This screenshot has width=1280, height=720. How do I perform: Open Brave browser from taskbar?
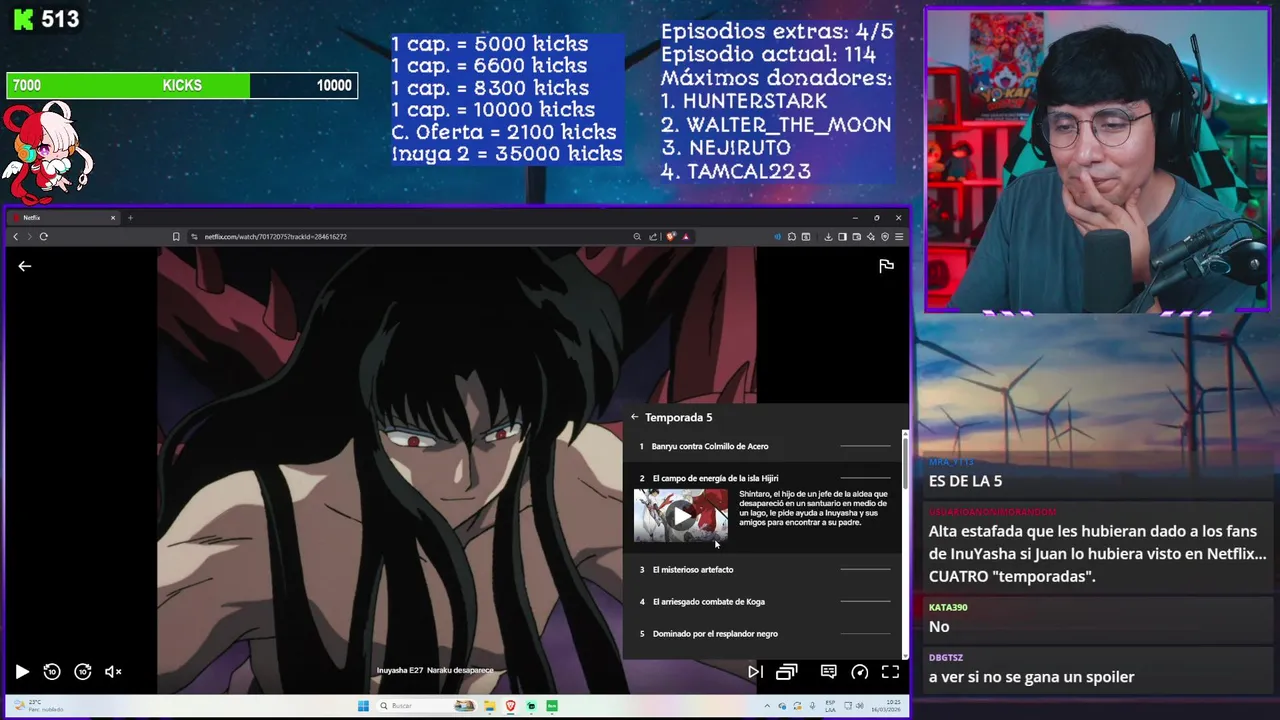coord(510,706)
